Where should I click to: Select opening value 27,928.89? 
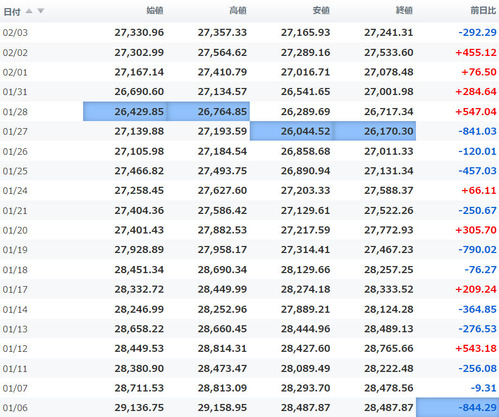point(139,249)
